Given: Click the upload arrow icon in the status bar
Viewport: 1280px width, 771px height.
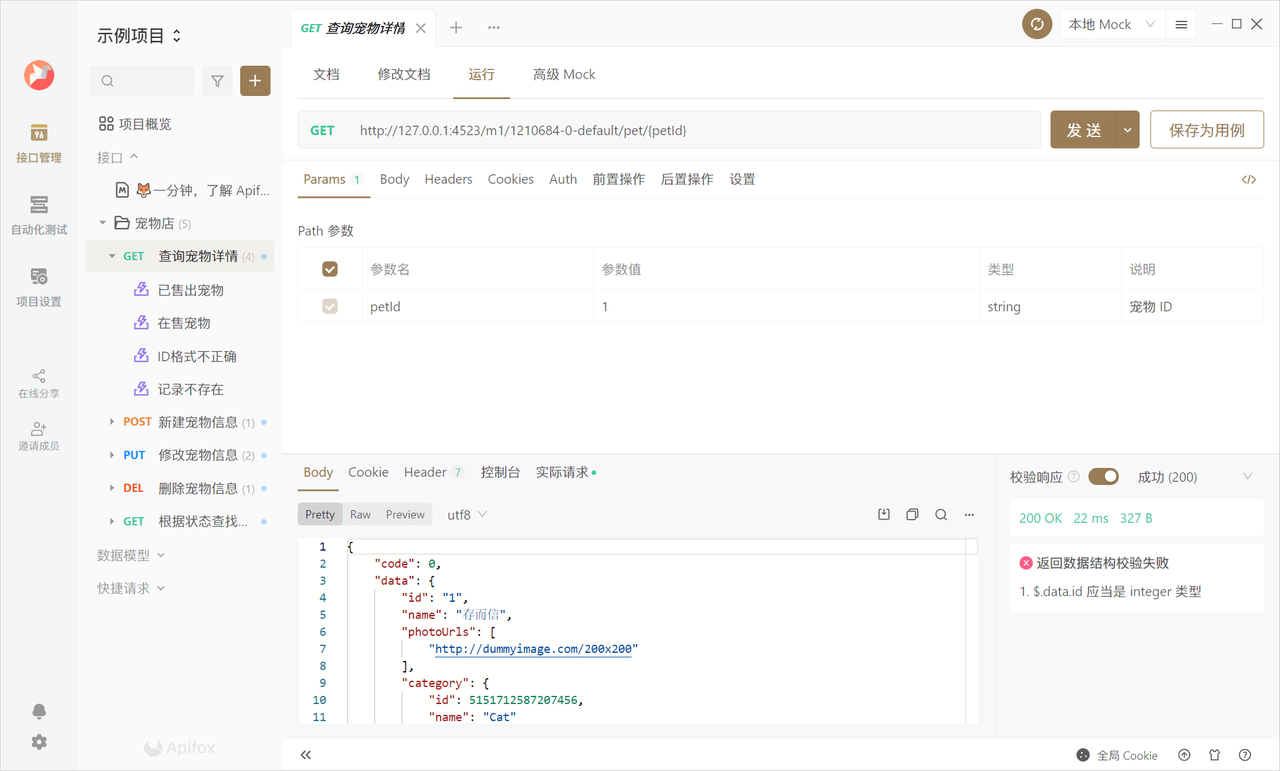Looking at the screenshot, I should click(x=1184, y=755).
